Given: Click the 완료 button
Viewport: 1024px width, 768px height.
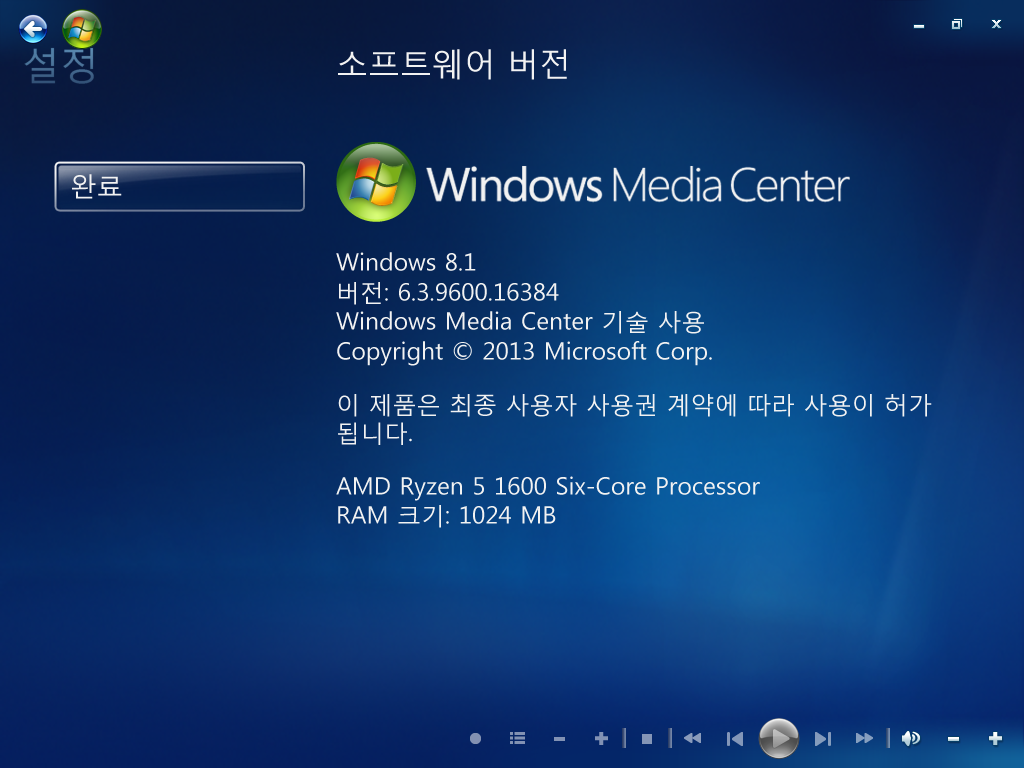Looking at the screenshot, I should [x=180, y=186].
